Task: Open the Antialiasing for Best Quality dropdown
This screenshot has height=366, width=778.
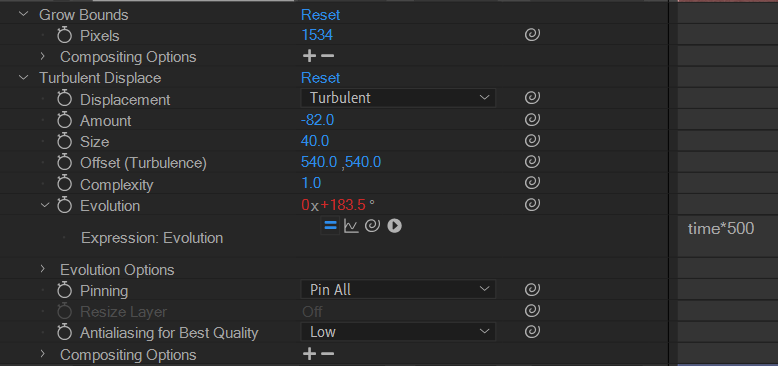Action: pyautogui.click(x=398, y=332)
